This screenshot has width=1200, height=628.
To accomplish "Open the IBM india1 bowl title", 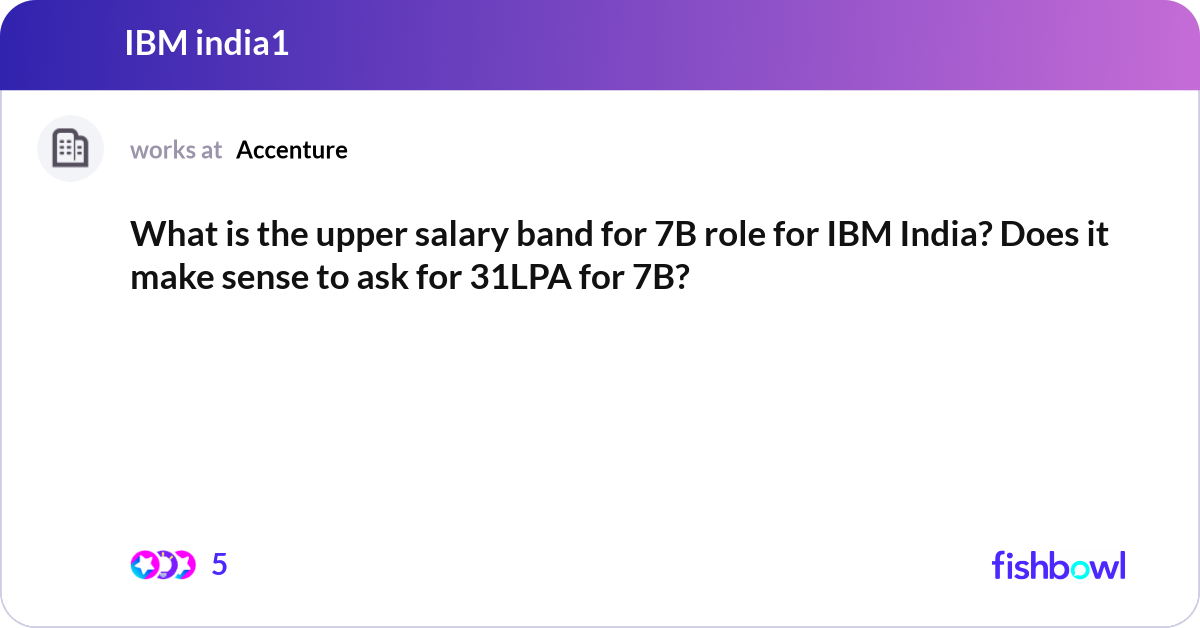I will (x=207, y=43).
